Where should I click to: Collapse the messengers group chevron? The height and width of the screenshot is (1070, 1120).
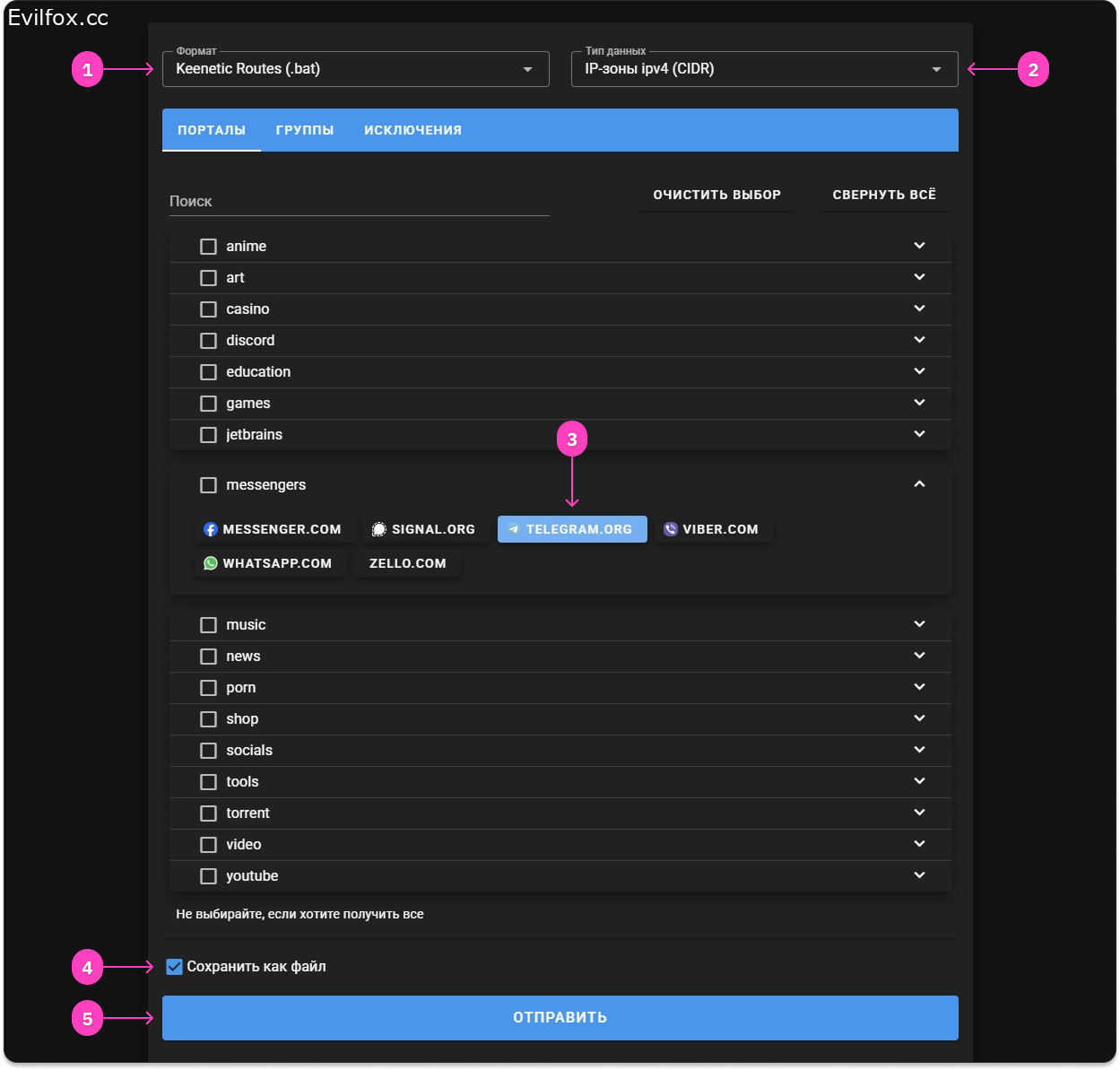point(919,484)
